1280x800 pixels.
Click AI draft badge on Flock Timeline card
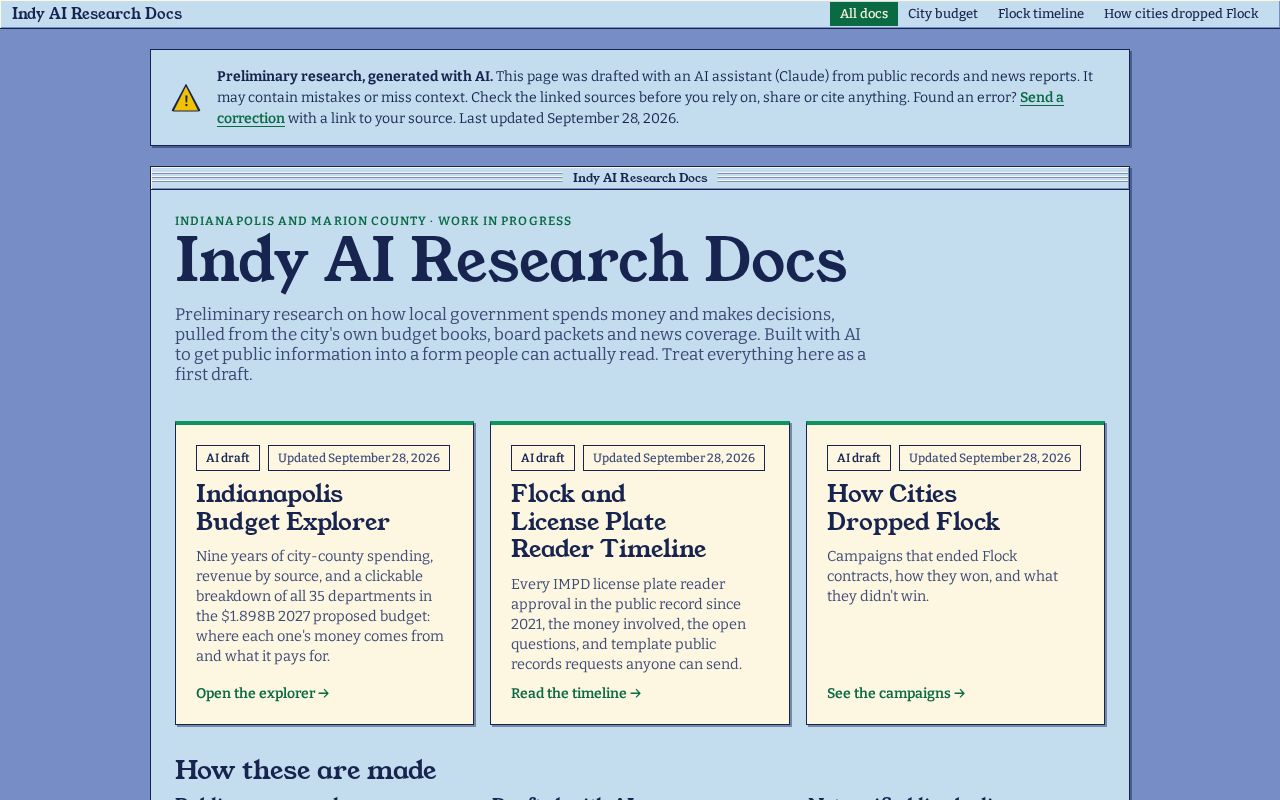coord(543,458)
